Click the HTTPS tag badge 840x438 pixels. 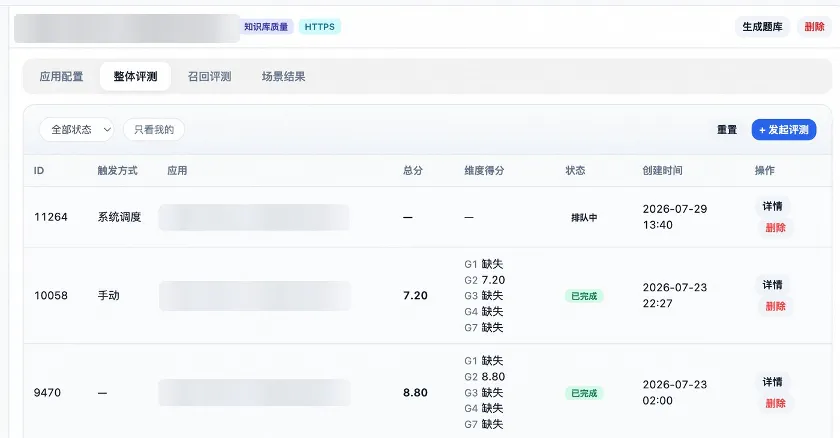[319, 27]
